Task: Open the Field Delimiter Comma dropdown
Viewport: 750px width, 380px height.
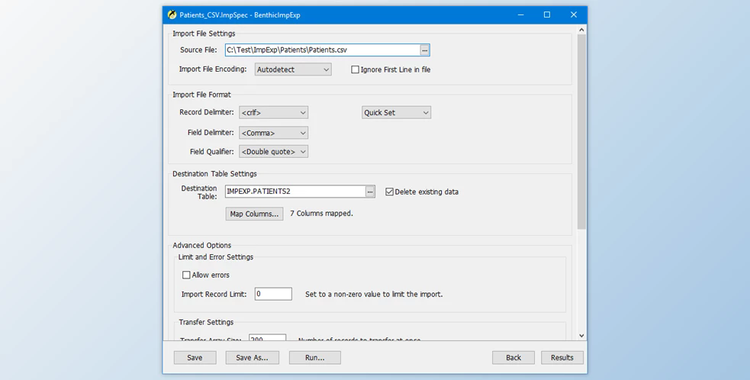Action: pos(274,133)
